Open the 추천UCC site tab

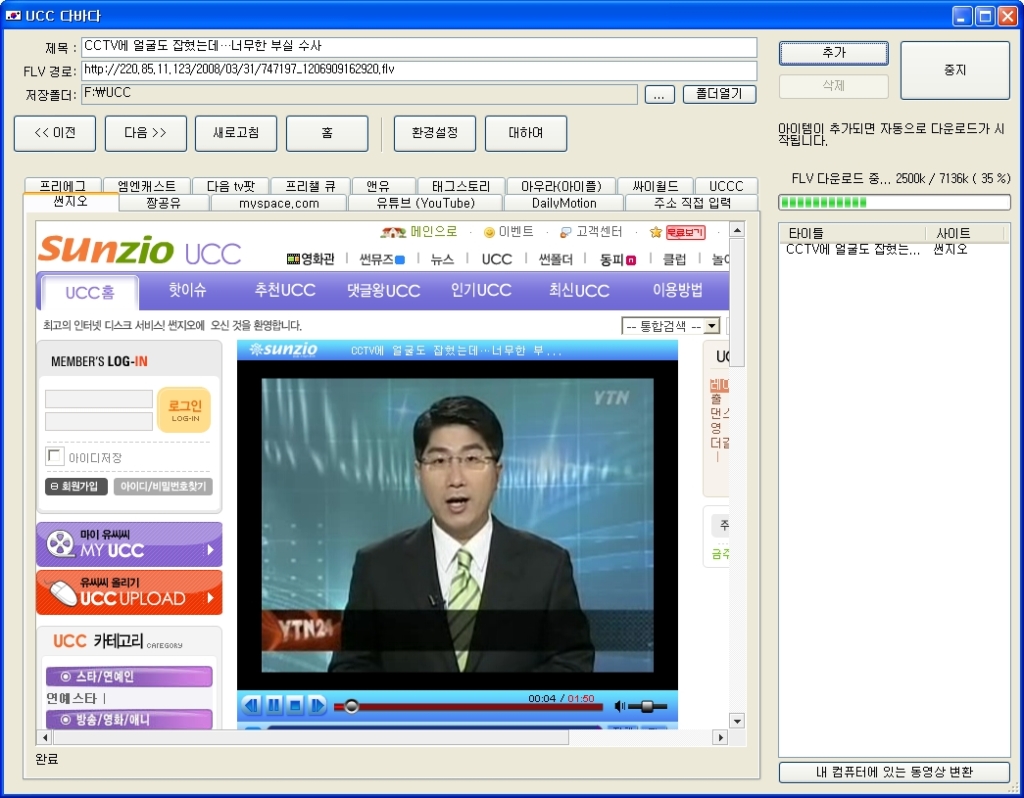(285, 290)
